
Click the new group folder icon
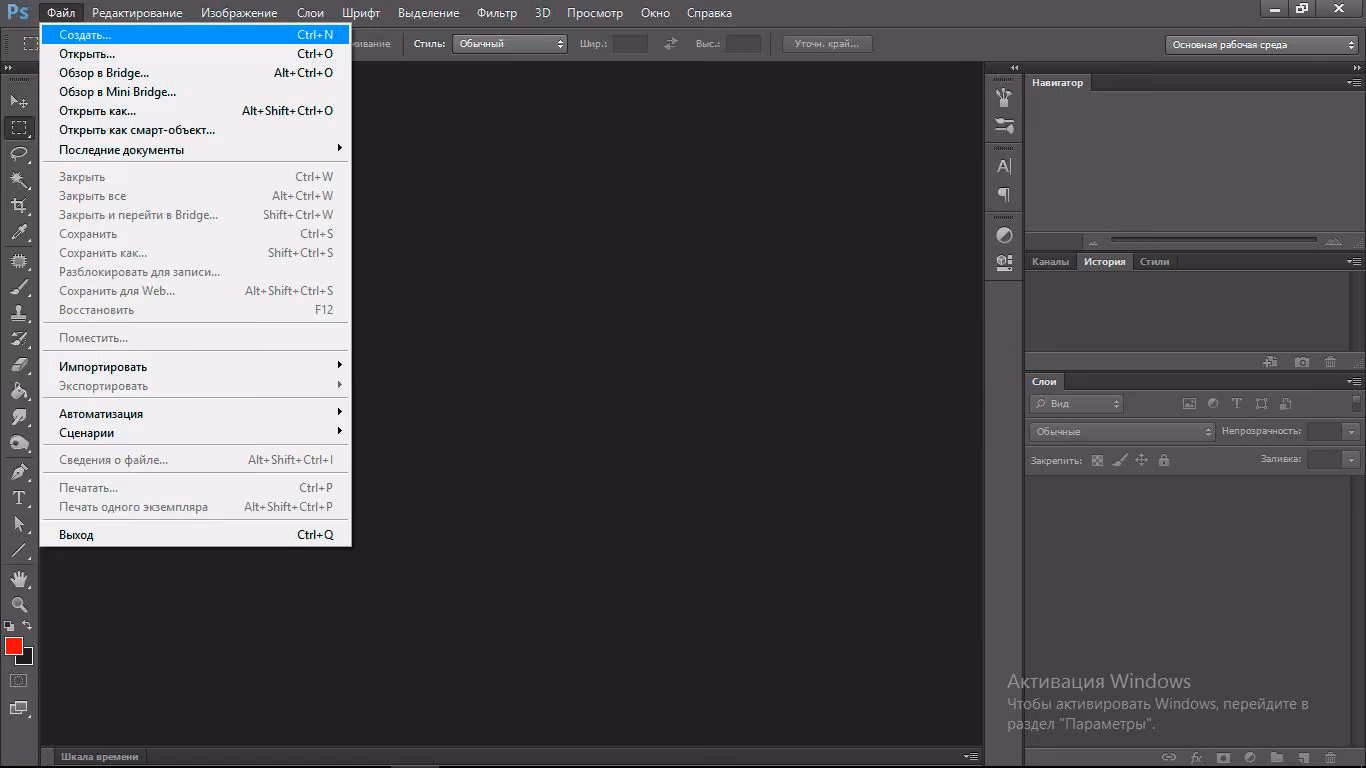(1276, 758)
